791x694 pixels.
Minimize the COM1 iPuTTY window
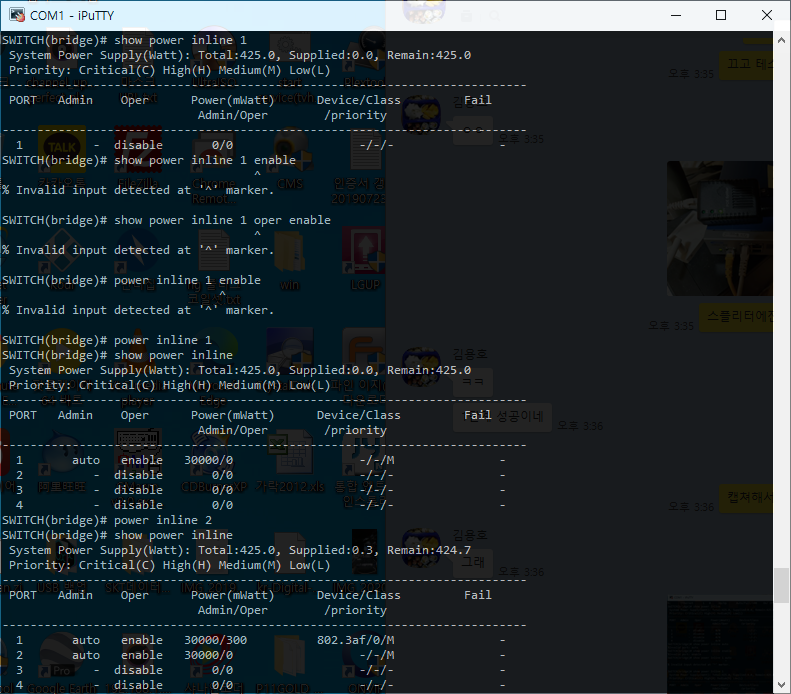point(675,15)
